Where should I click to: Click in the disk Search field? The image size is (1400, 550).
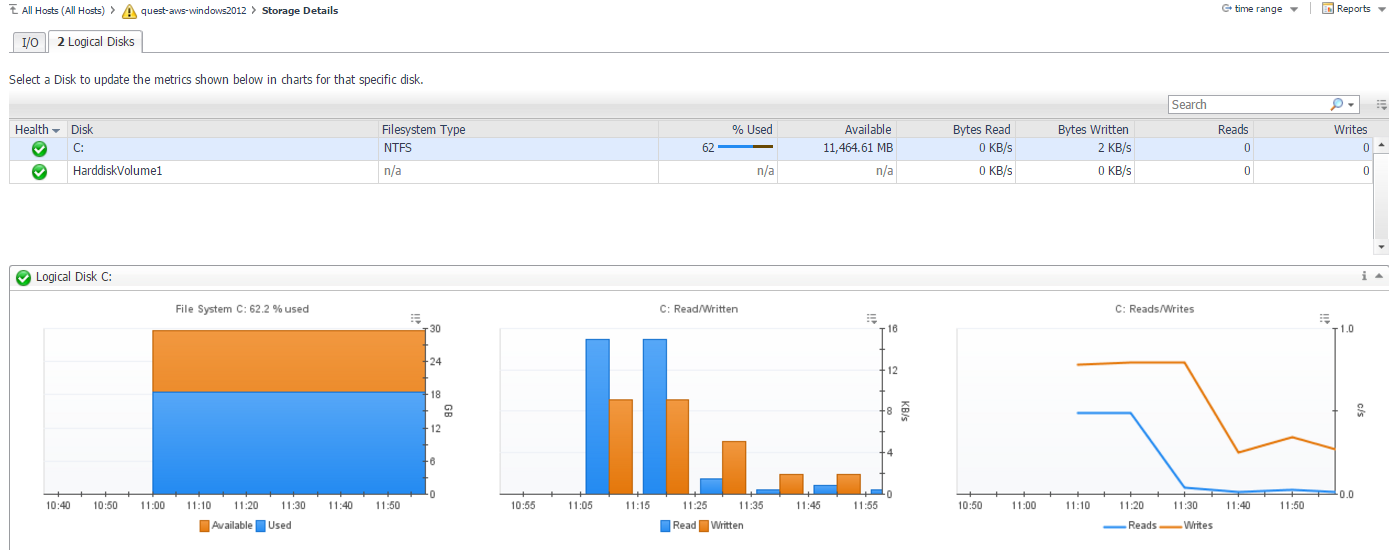pyautogui.click(x=1248, y=104)
